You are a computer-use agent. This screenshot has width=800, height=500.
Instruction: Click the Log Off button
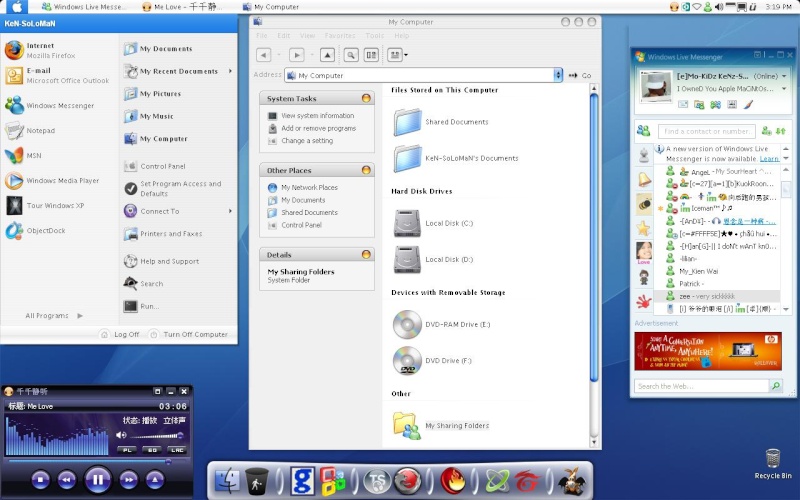pos(120,334)
